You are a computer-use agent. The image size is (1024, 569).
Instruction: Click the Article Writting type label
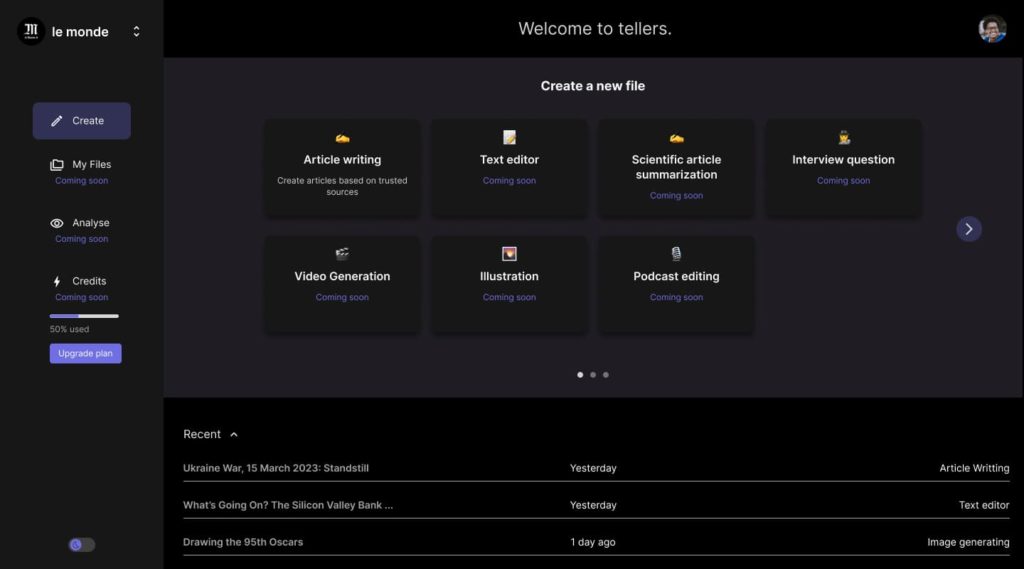(x=974, y=468)
